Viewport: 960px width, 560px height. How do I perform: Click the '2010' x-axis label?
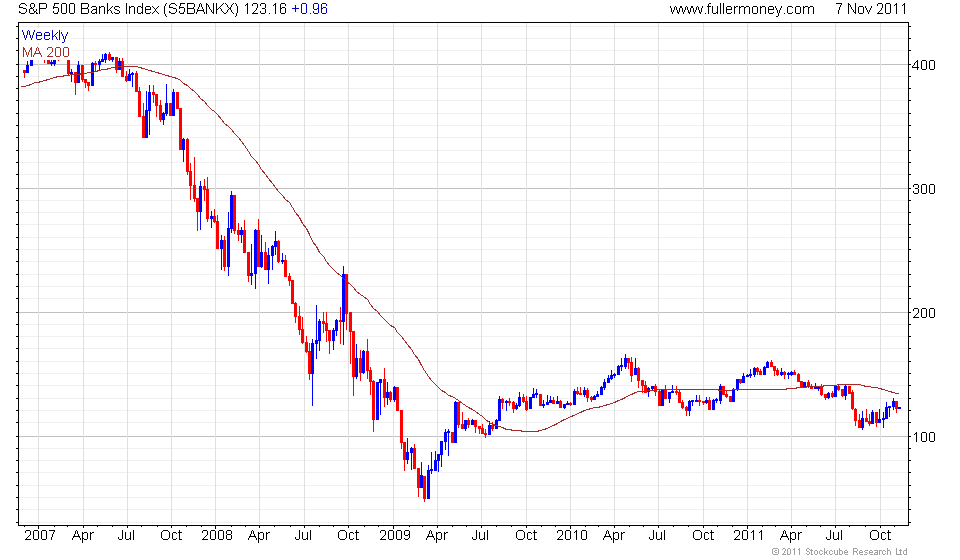click(571, 535)
